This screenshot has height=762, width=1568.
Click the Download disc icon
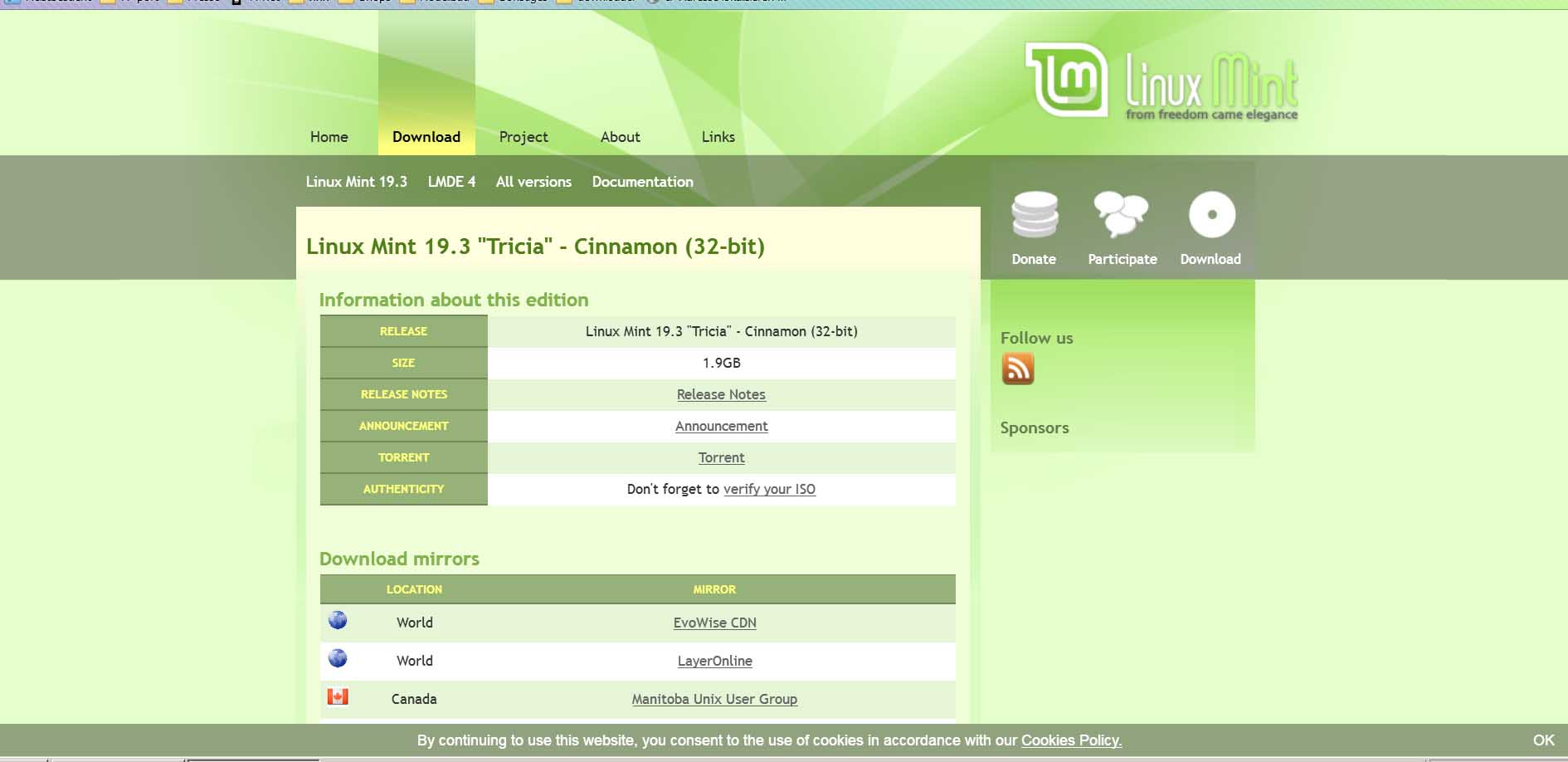[x=1211, y=215]
